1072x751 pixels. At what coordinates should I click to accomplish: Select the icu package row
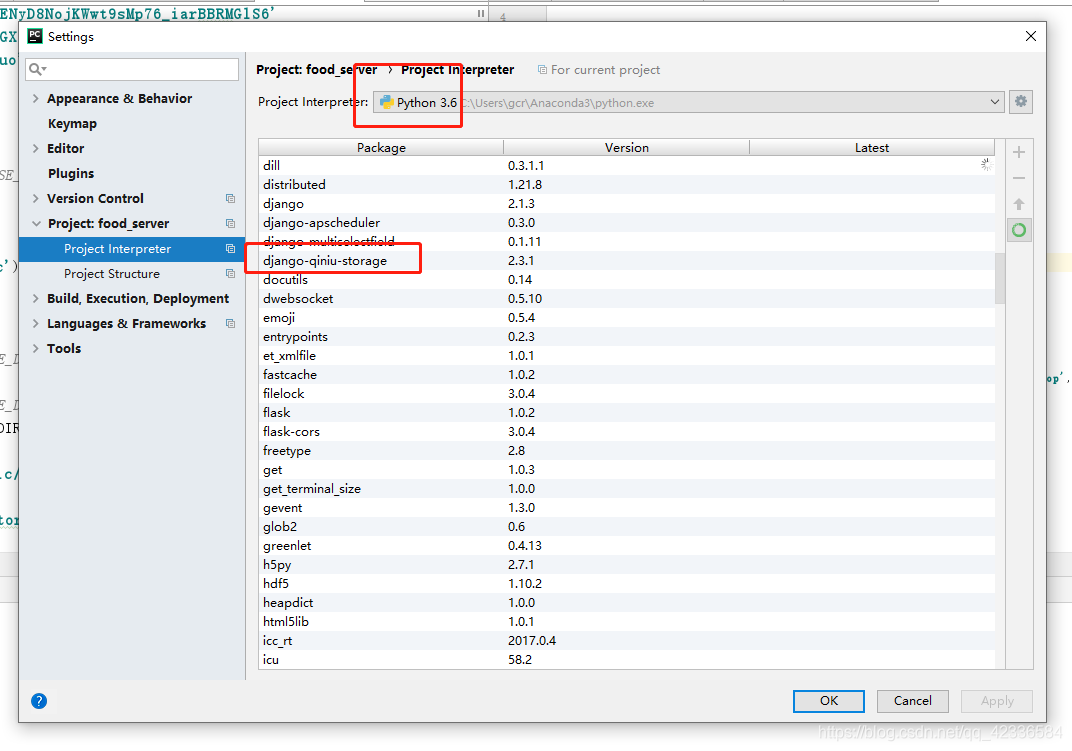coord(627,659)
